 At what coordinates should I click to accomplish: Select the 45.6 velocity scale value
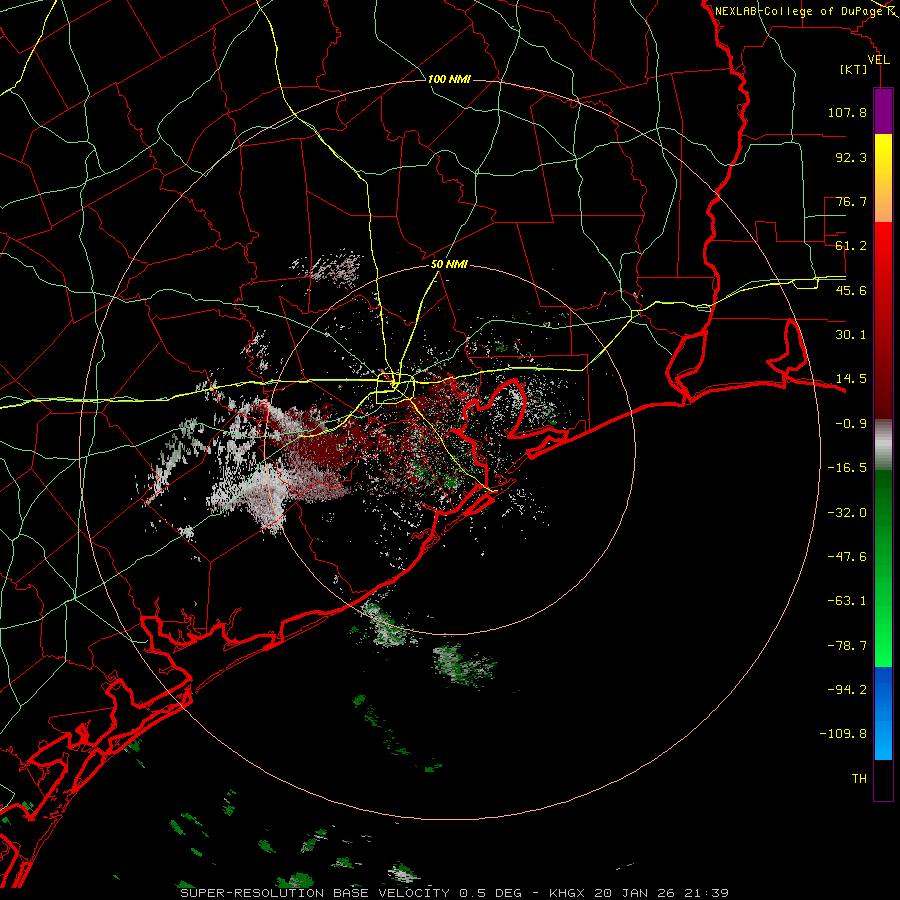pyautogui.click(x=851, y=290)
